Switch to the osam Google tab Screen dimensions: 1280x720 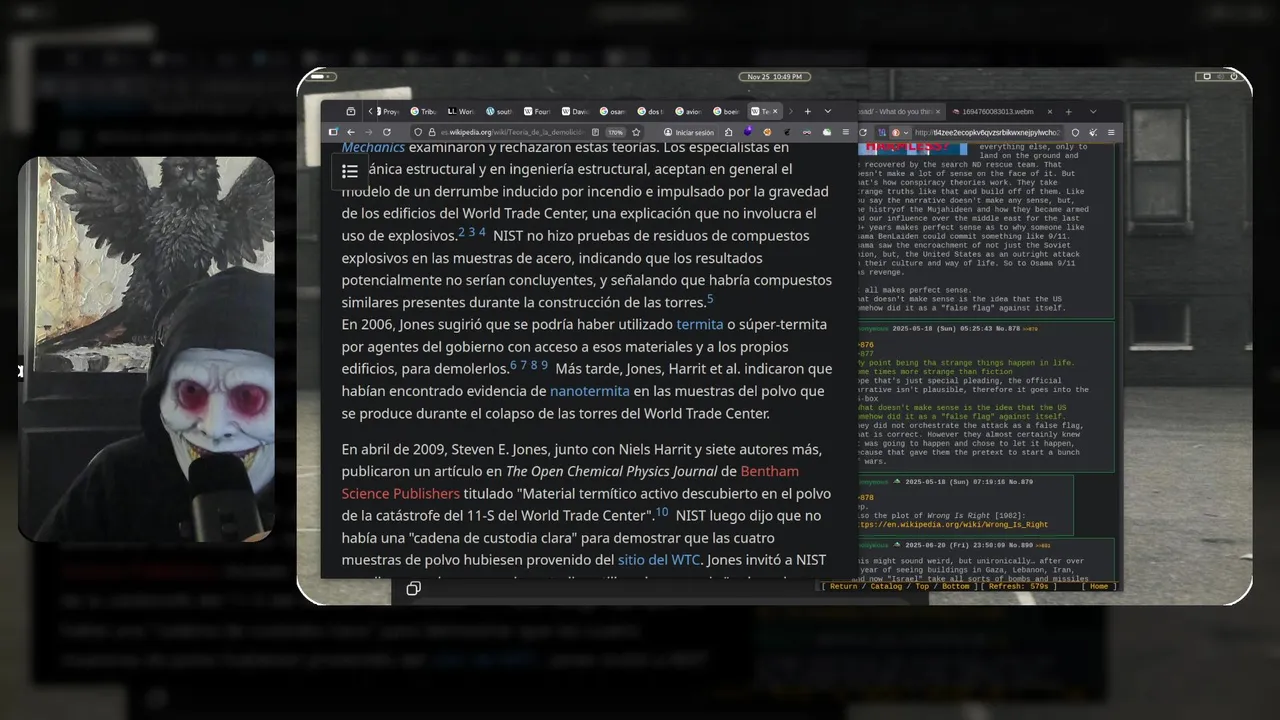point(613,111)
